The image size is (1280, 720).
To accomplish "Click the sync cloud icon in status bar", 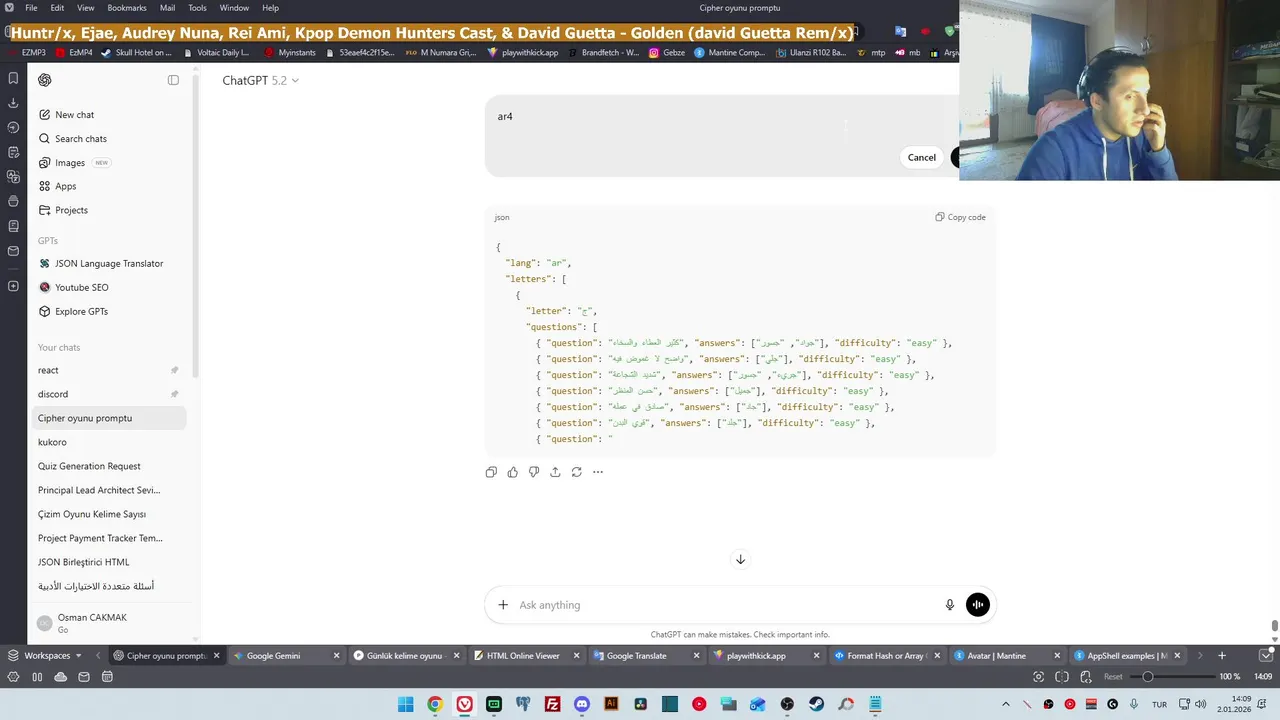I will tap(61, 677).
